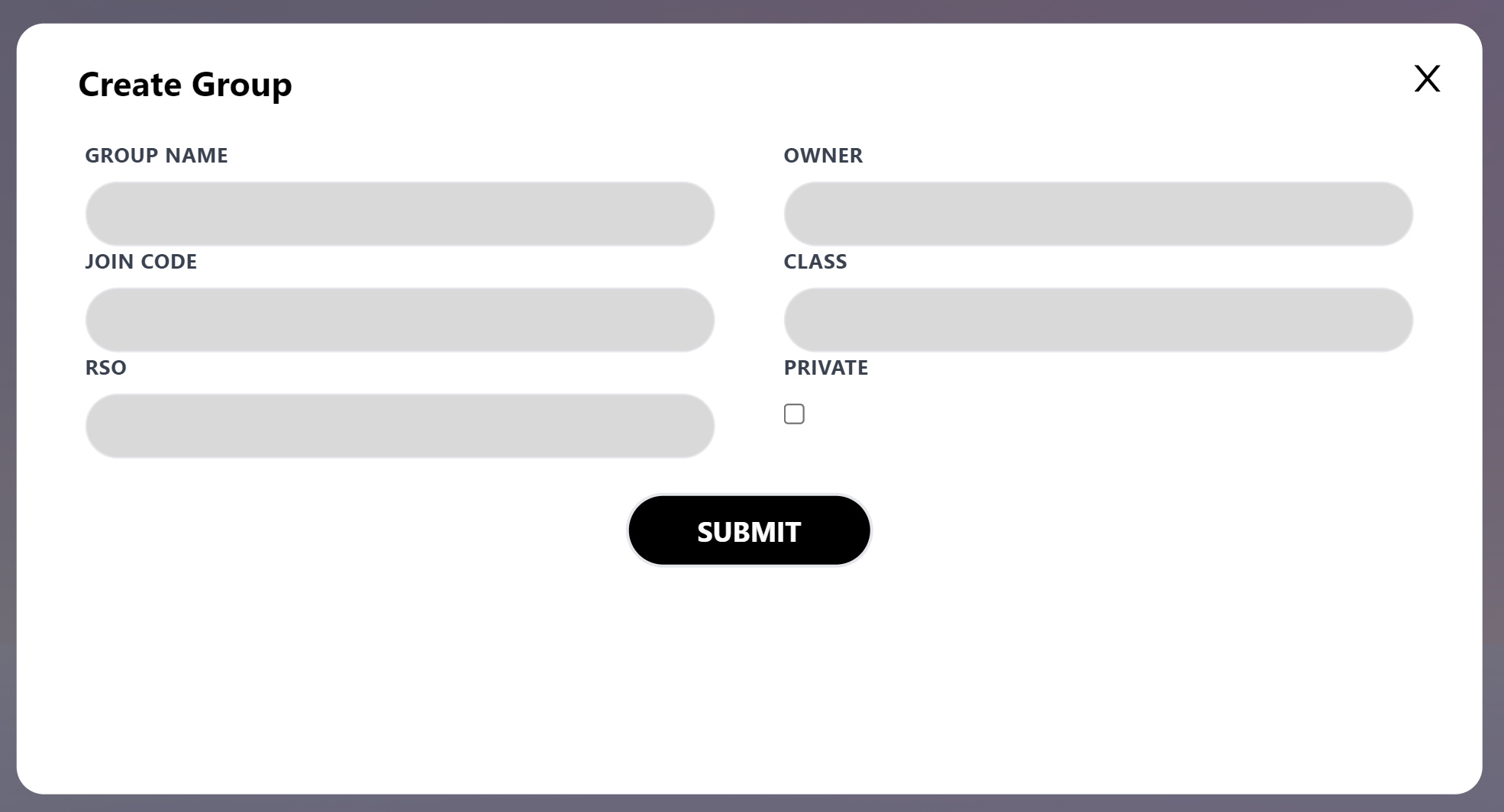Click the OWNER field label
Screen dimensions: 1504x812
(x=823, y=156)
